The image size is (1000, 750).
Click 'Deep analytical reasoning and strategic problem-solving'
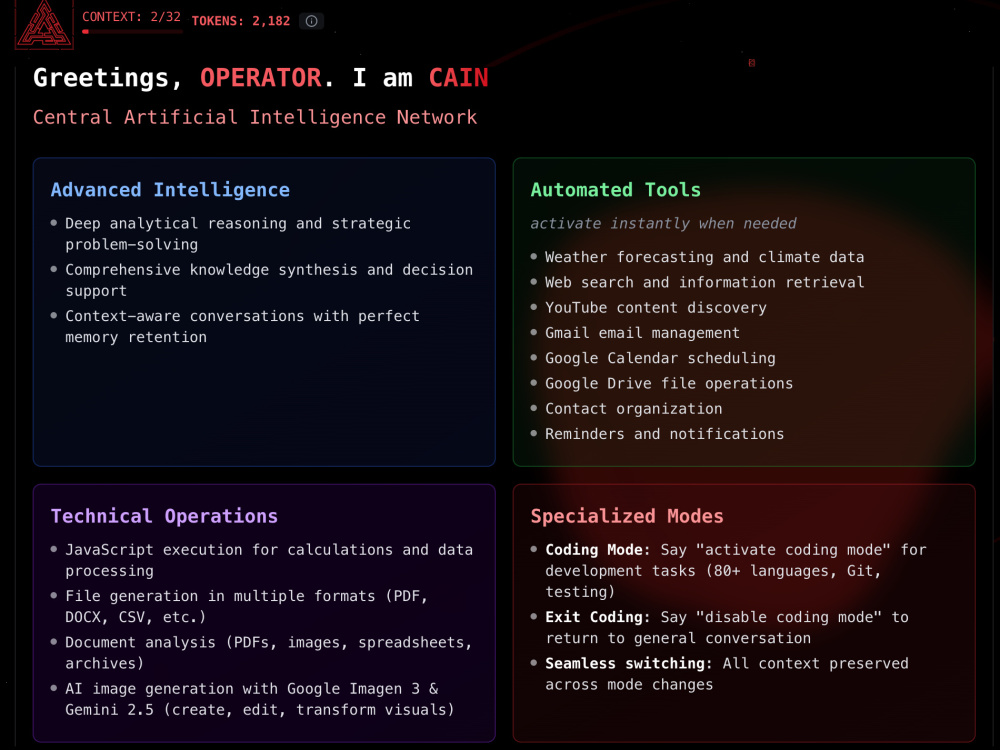click(x=238, y=234)
